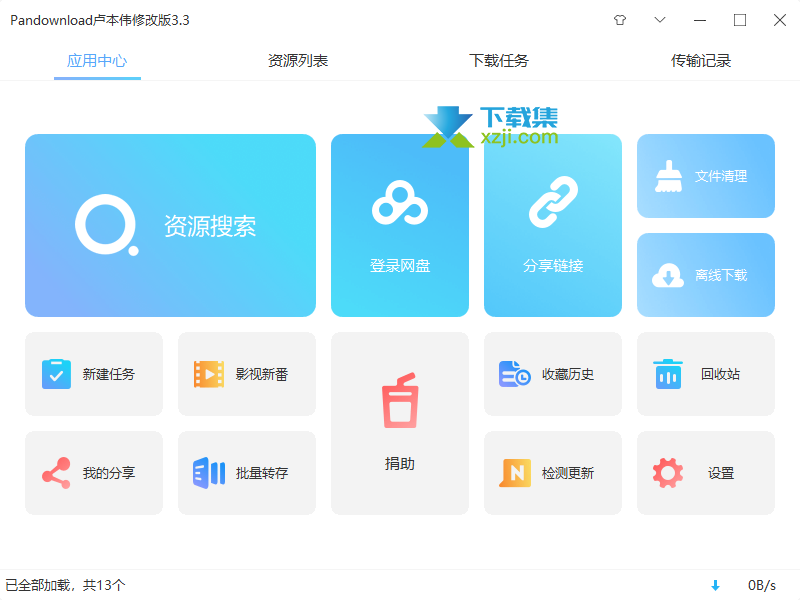Open 离线下载 cloud download tile
This screenshot has width=800, height=600.
706,275
